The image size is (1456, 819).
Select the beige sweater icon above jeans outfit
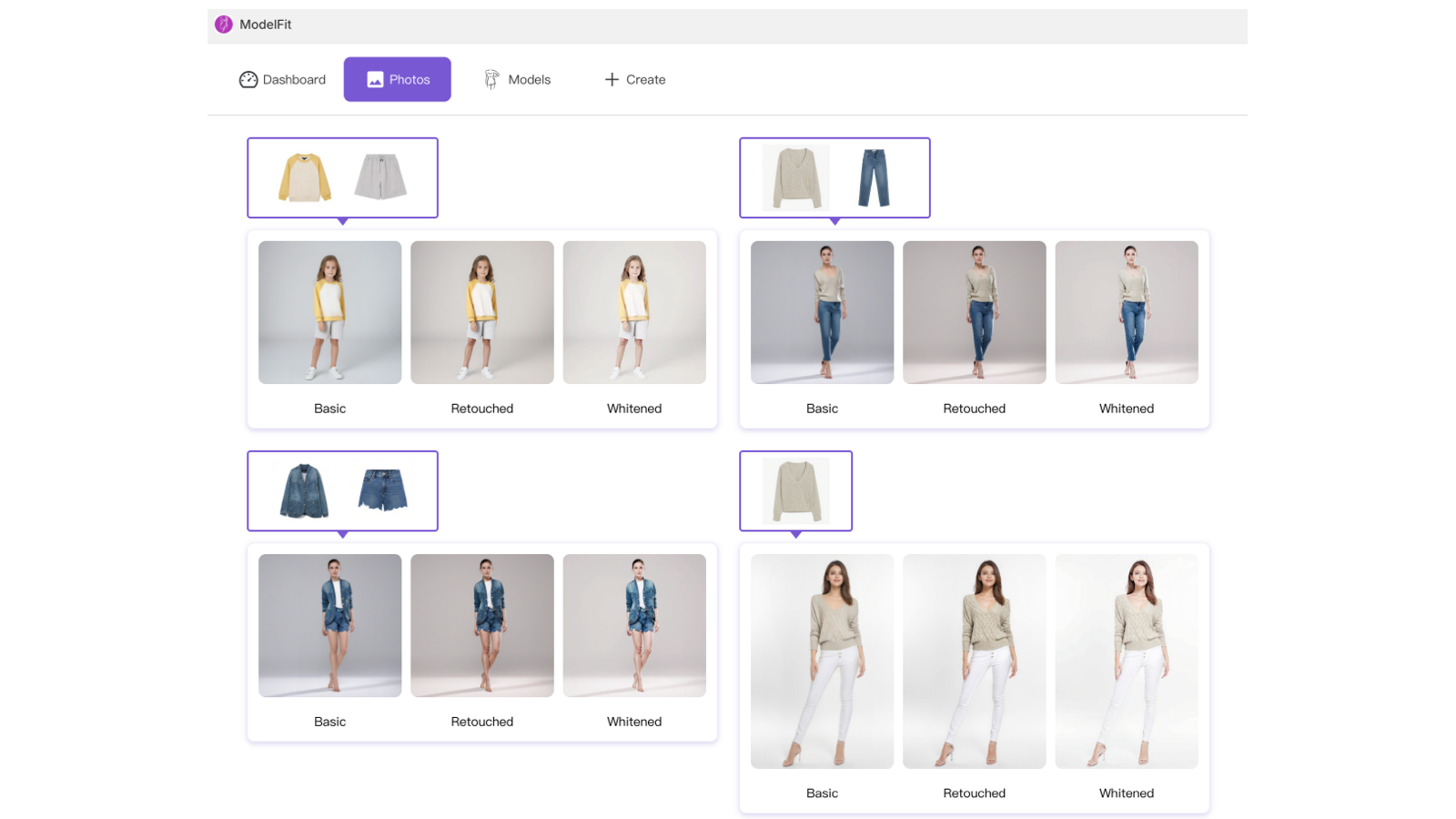click(x=796, y=177)
